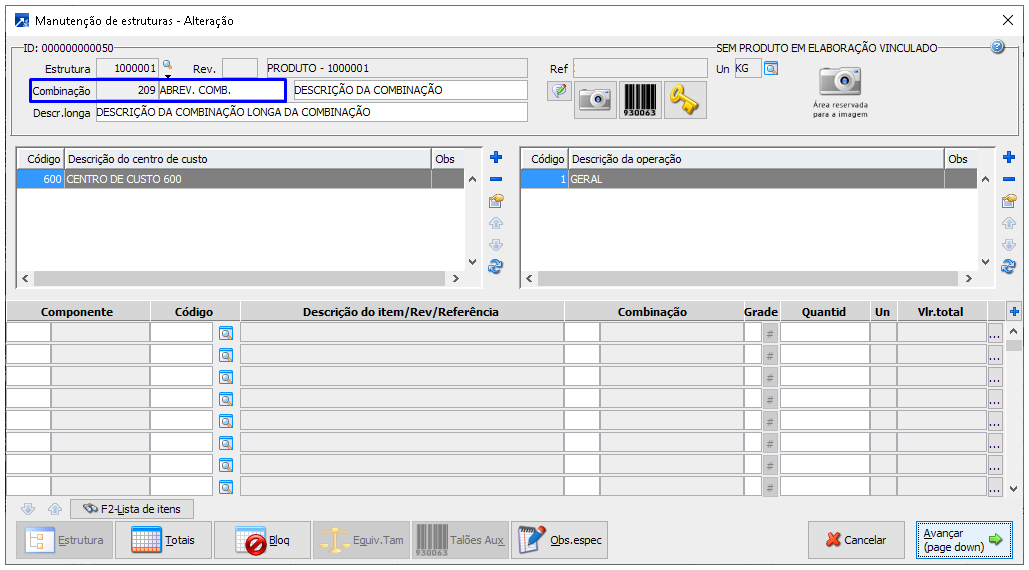Click first row Quantid input cell
Image resolution: width=1029 pixels, height=570 pixels.
[x=824, y=333]
